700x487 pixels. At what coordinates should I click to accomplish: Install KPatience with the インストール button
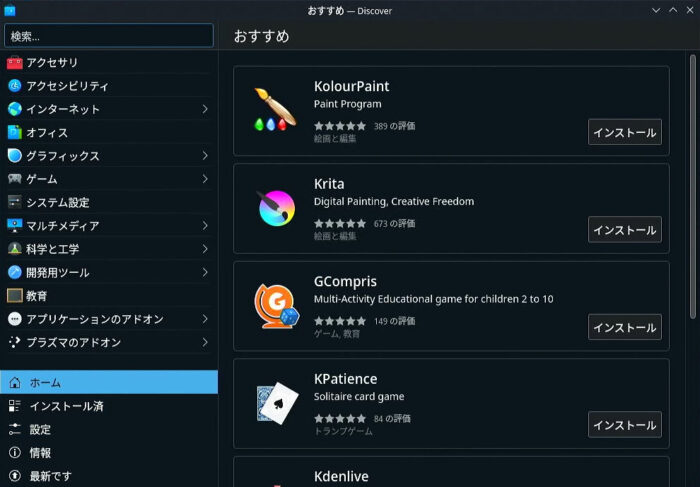pos(625,425)
